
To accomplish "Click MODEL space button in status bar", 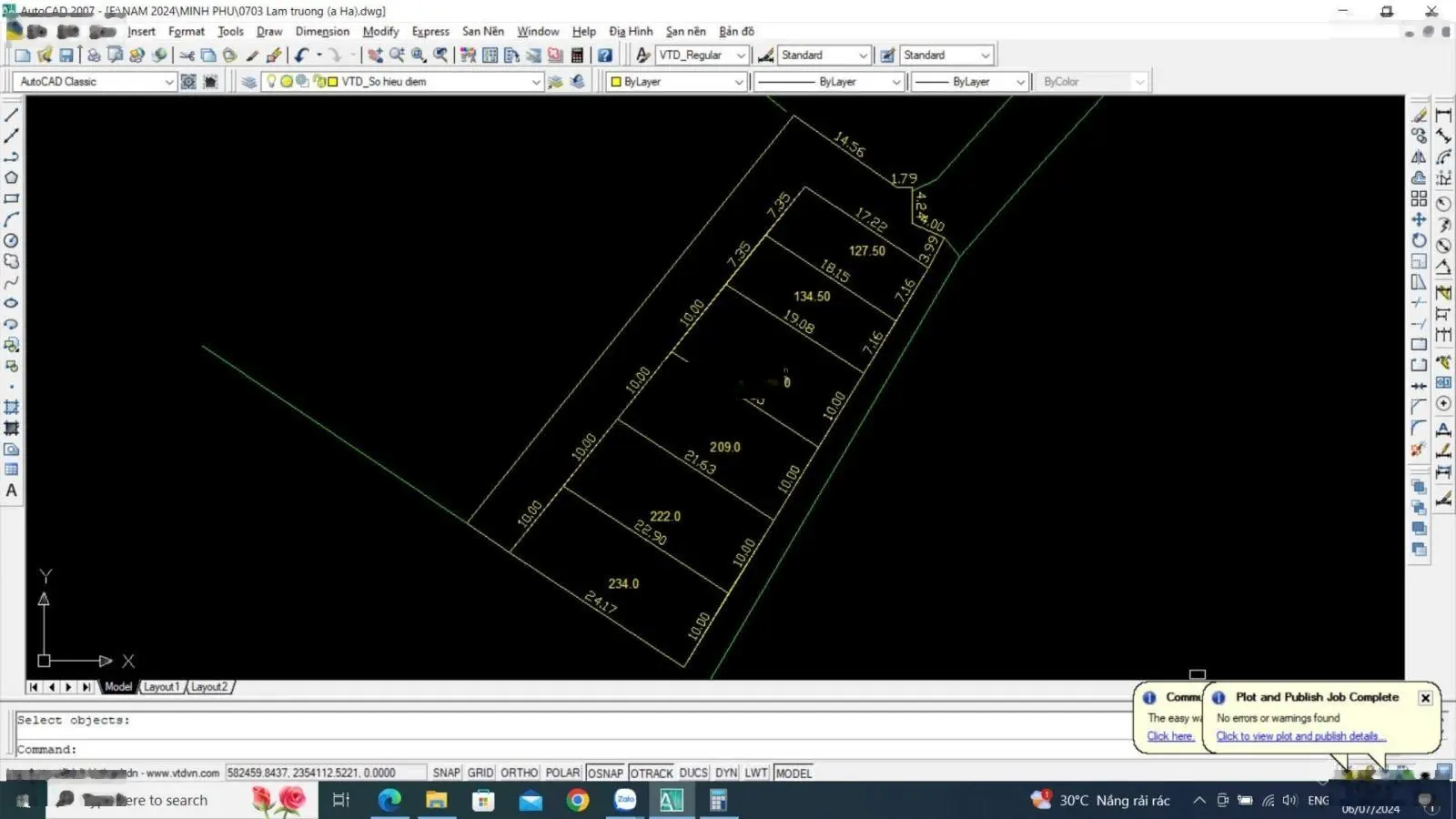I will point(794,773).
